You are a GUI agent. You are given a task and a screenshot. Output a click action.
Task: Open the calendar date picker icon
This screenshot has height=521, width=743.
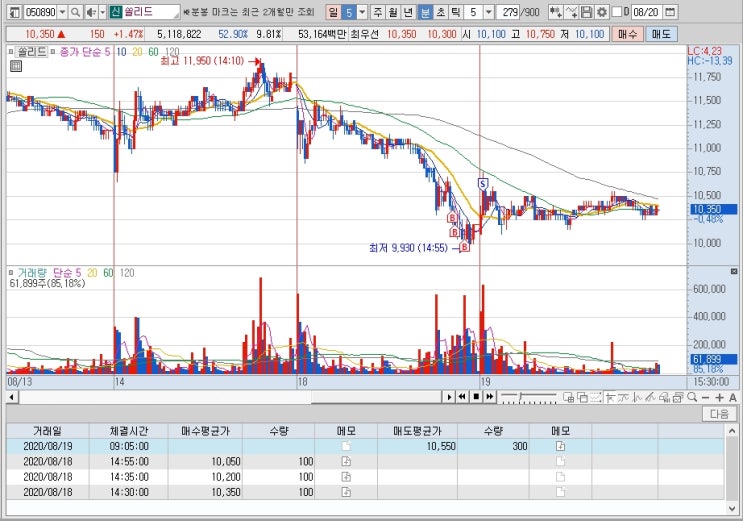tap(670, 12)
